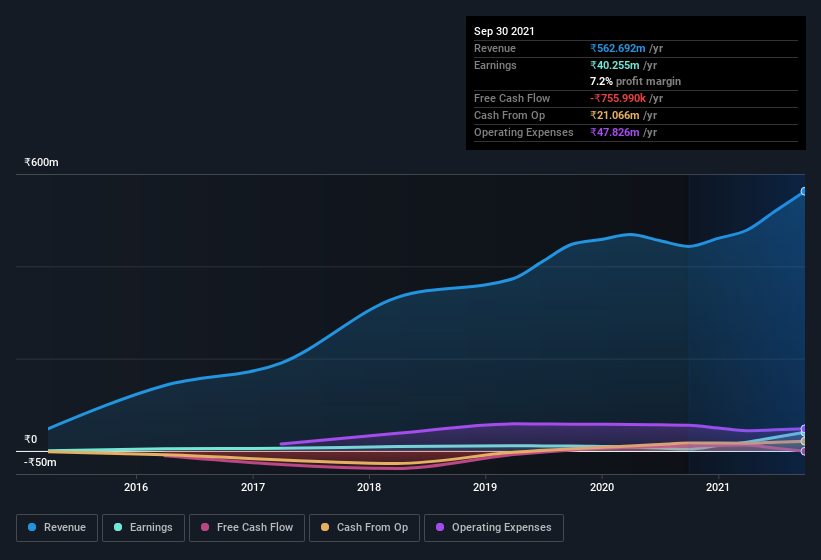The height and width of the screenshot is (560, 821).
Task: Click the ₹562.692m revenue value
Action: tap(618, 48)
